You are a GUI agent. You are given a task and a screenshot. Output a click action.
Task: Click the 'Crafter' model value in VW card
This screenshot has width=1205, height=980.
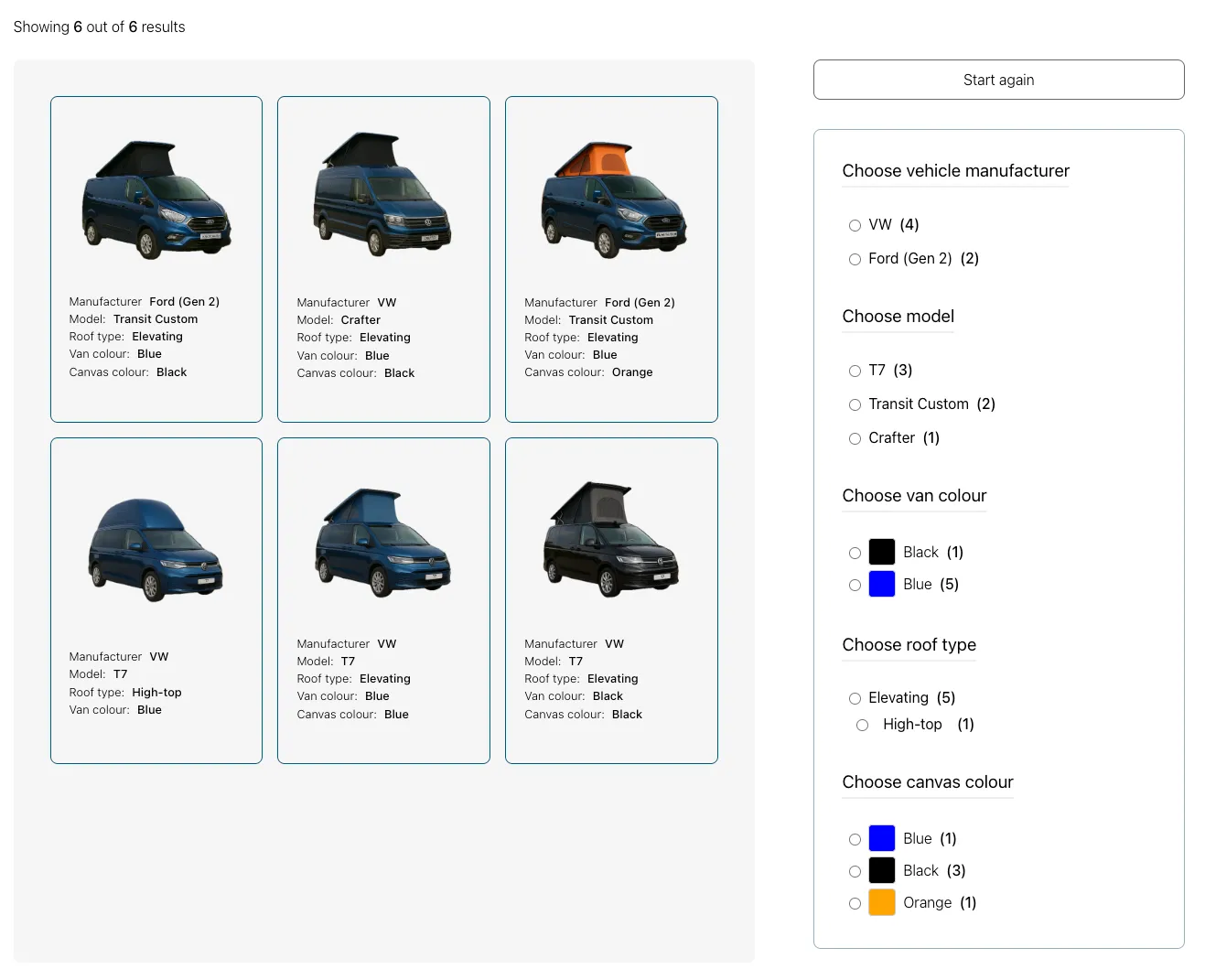click(x=360, y=320)
